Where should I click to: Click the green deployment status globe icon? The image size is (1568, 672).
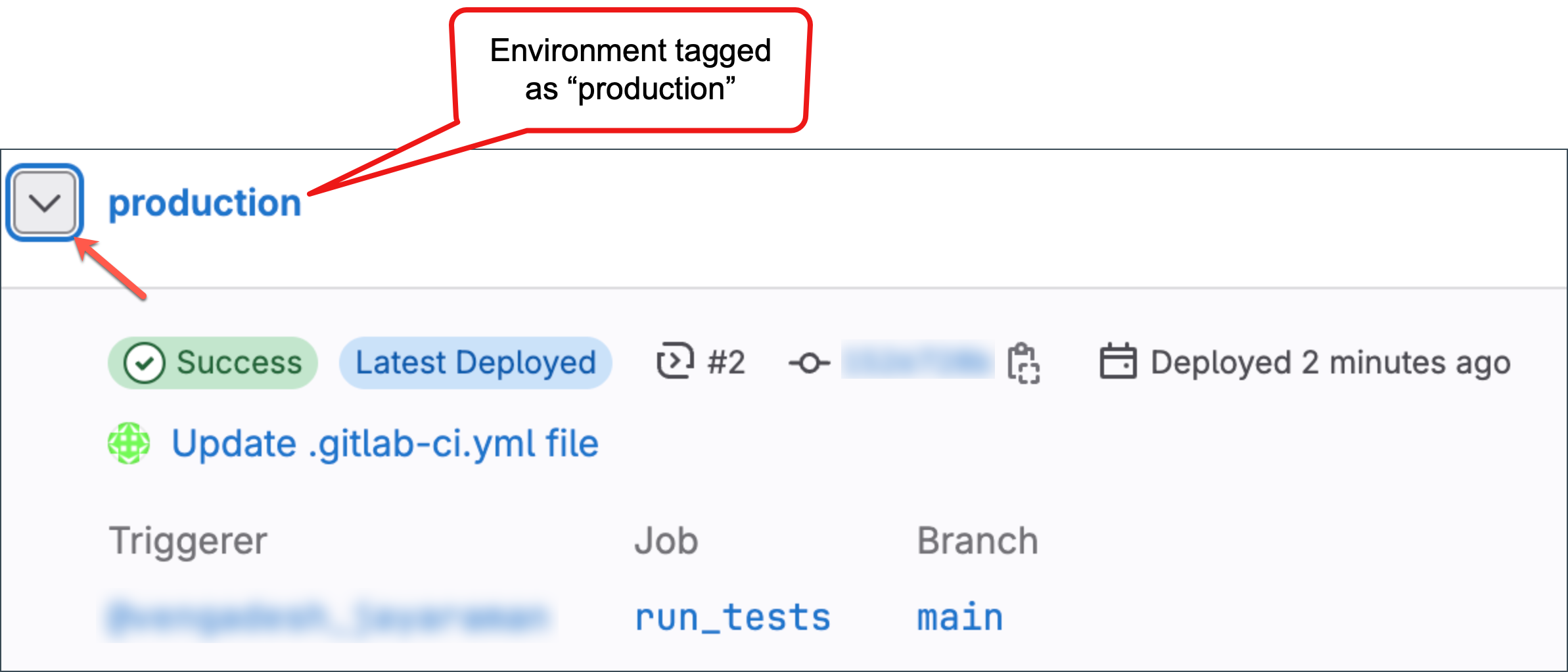[x=129, y=443]
